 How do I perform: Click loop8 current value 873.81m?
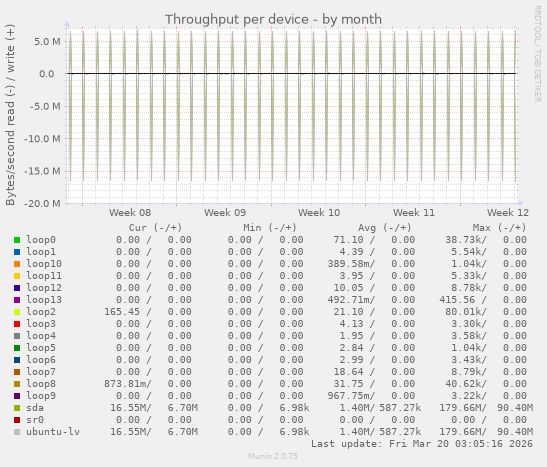(125, 384)
